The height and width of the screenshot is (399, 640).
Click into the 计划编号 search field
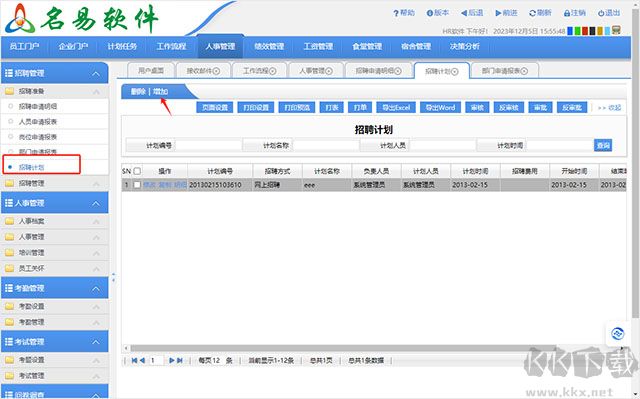[208, 145]
